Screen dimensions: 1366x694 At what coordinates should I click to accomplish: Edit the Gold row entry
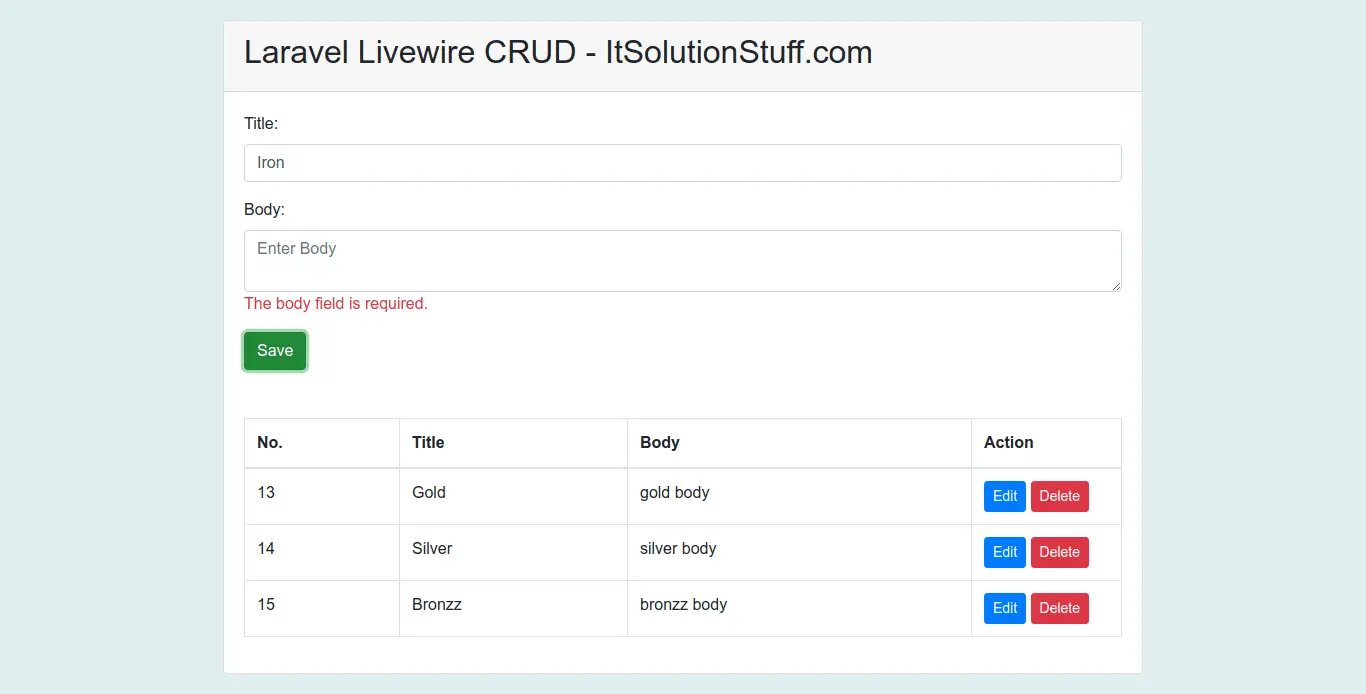point(1004,496)
